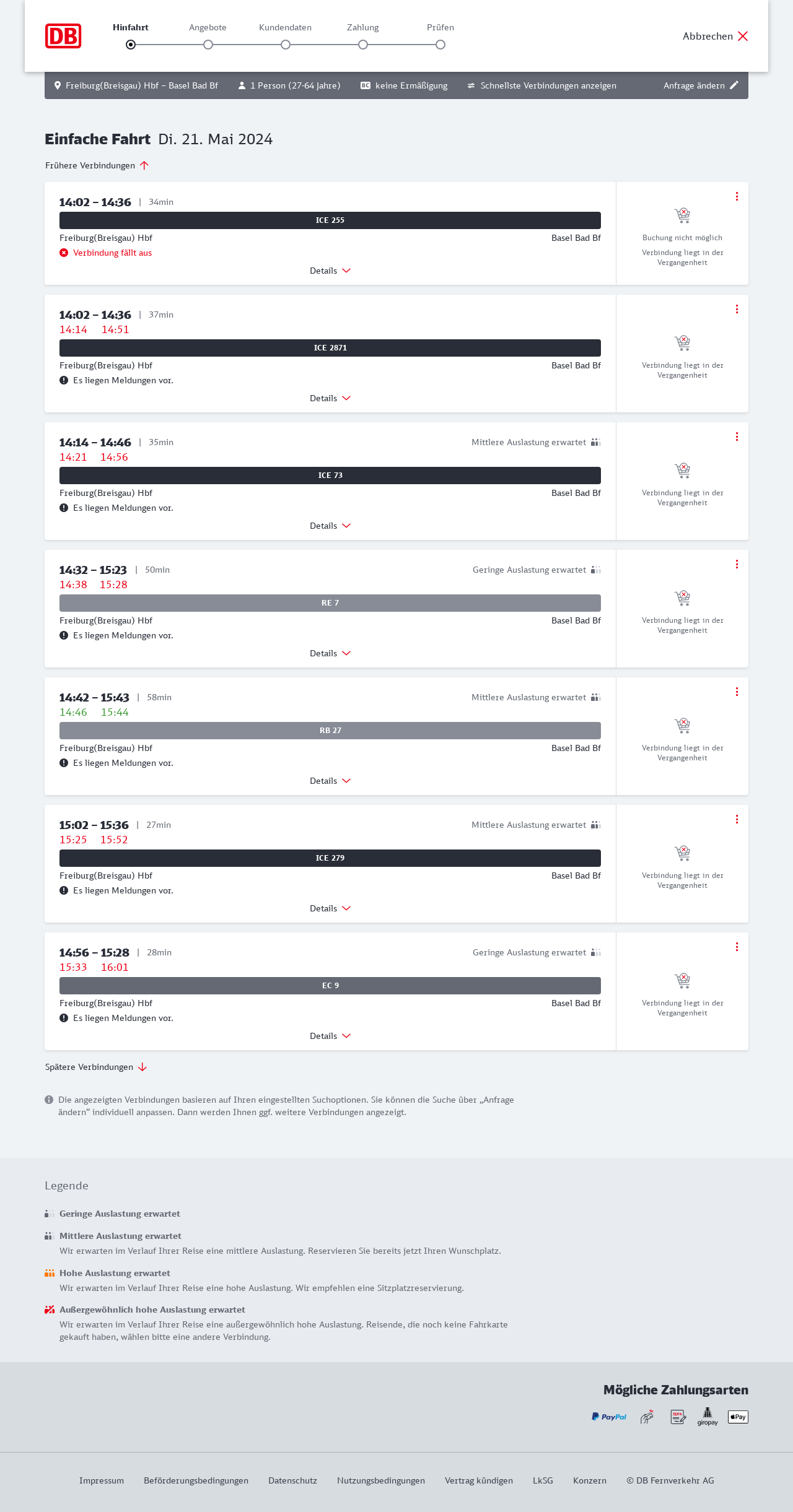Open three-dot menu for ICE 255 connection
The width and height of the screenshot is (793, 1512).
(737, 196)
